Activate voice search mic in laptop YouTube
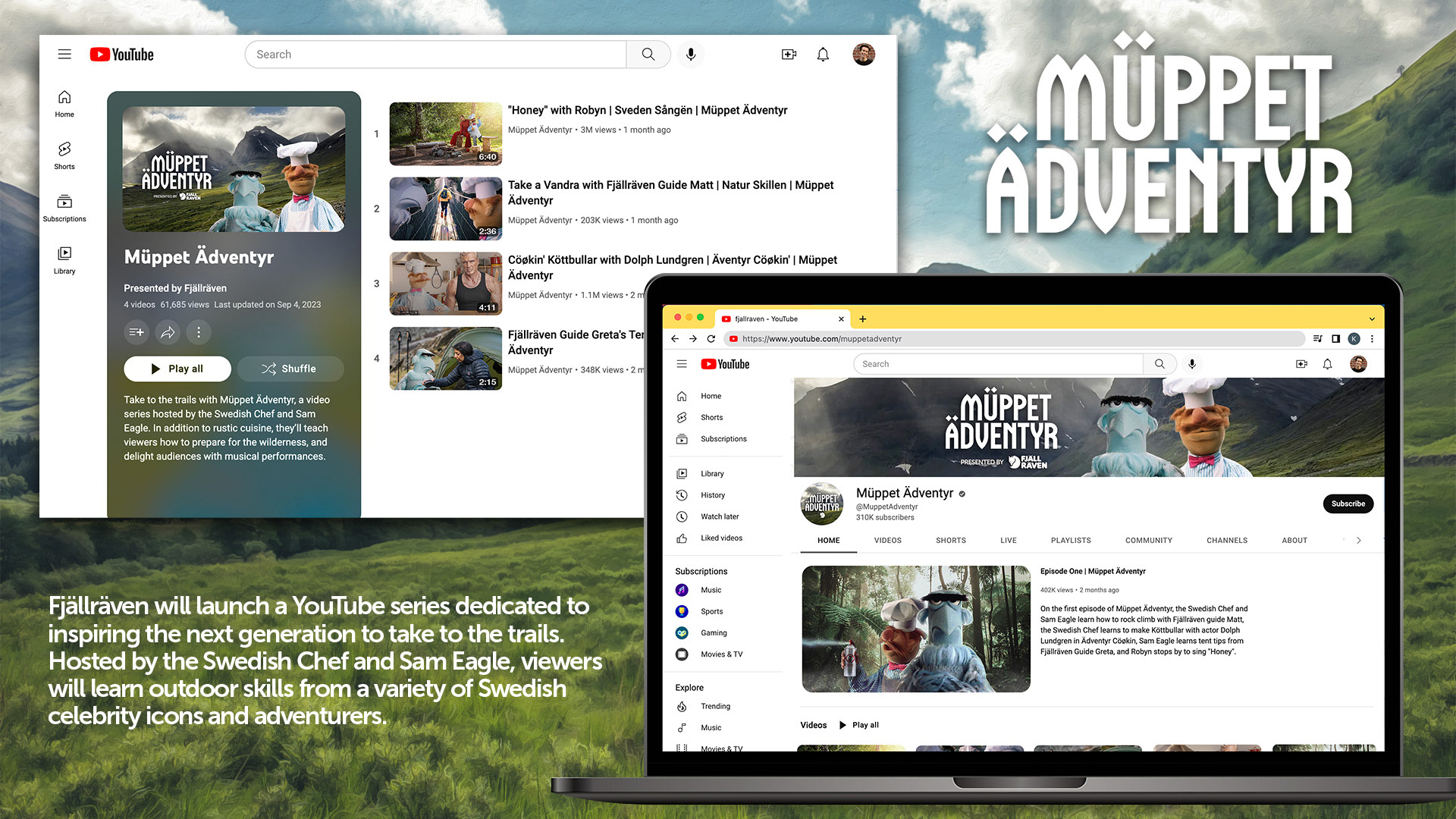This screenshot has width=1456, height=819. point(1192,364)
